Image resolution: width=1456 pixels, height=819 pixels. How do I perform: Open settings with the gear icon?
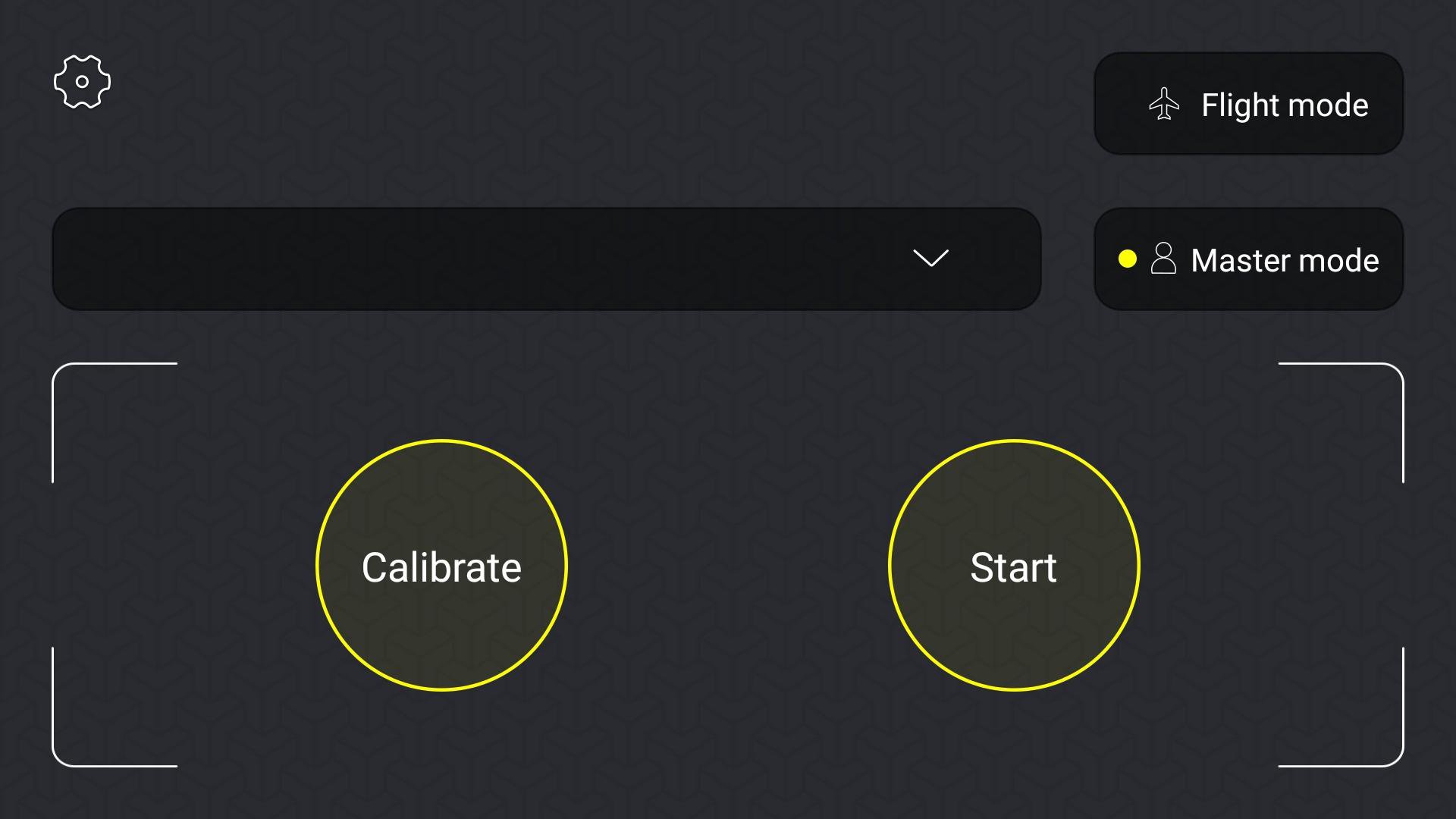(x=82, y=82)
